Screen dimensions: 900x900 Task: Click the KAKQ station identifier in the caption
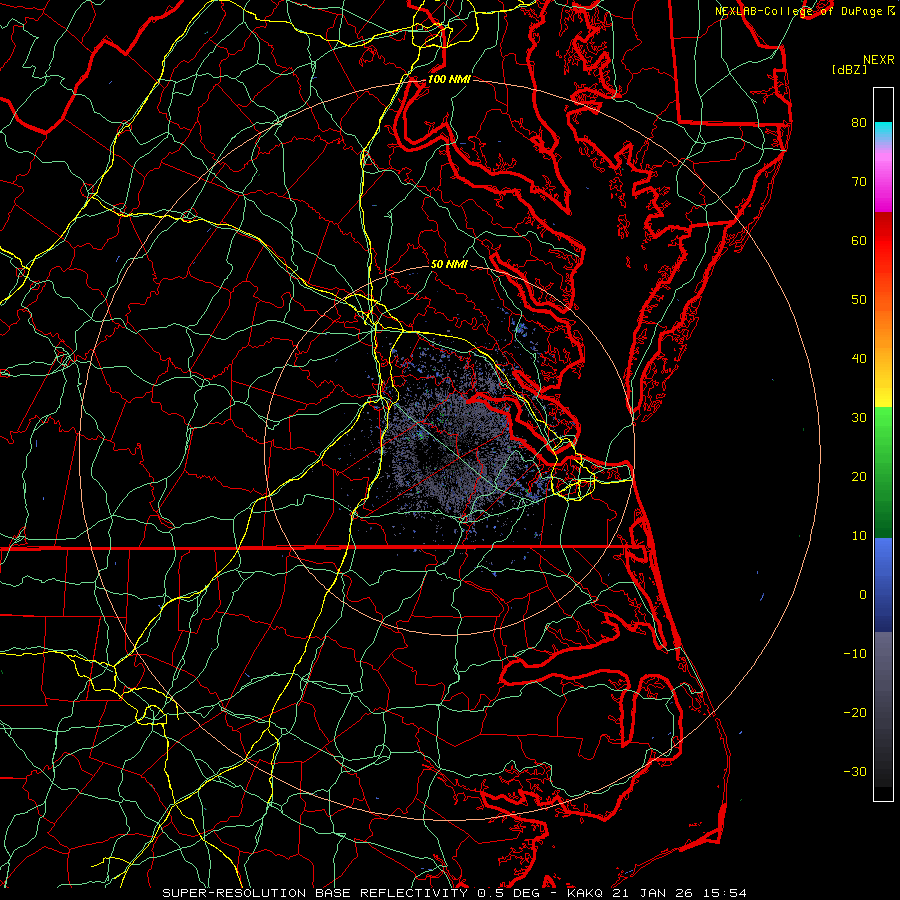tap(587, 892)
